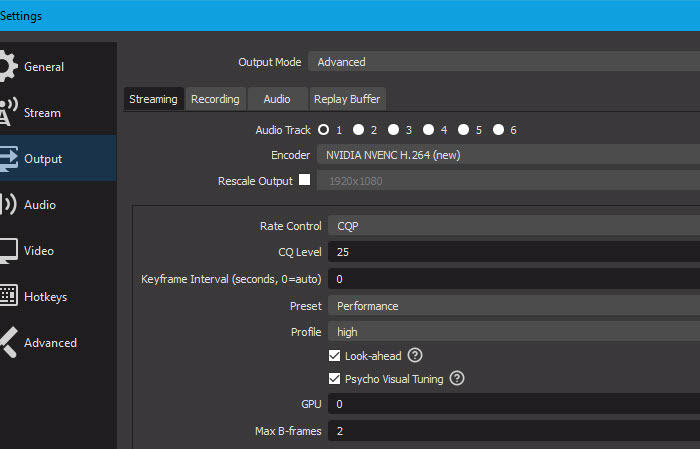The image size is (700, 449).
Task: Select audio track 3 radio button
Action: pos(393,130)
